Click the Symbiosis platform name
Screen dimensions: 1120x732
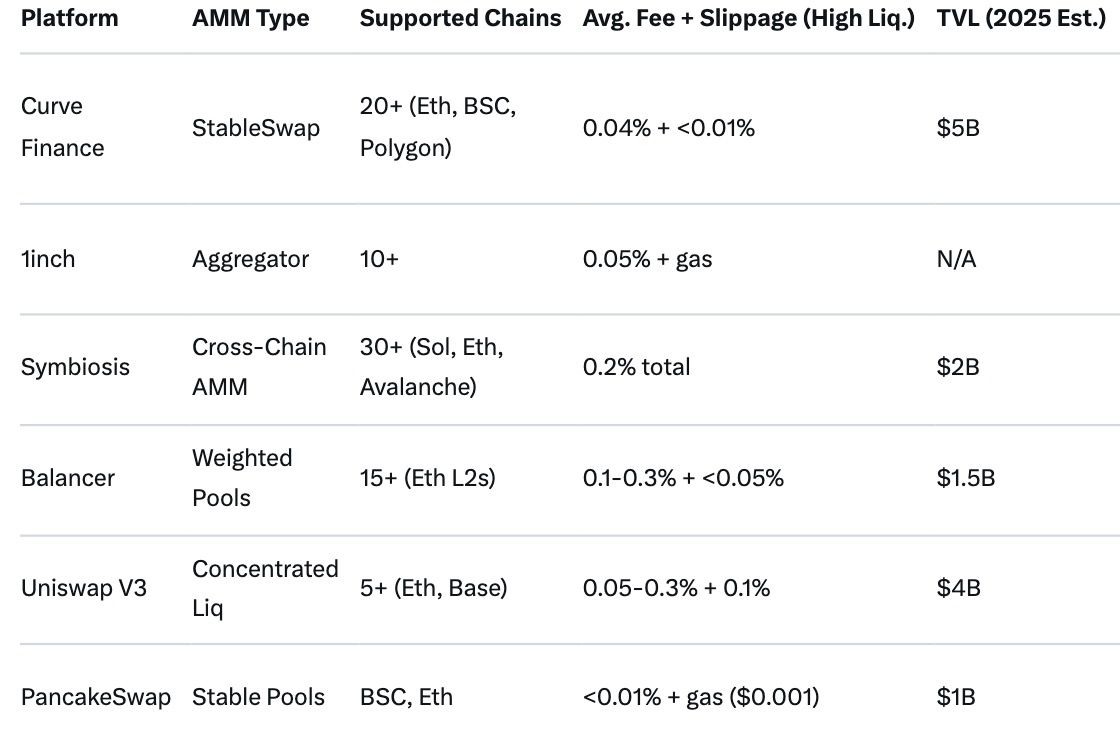coord(75,367)
